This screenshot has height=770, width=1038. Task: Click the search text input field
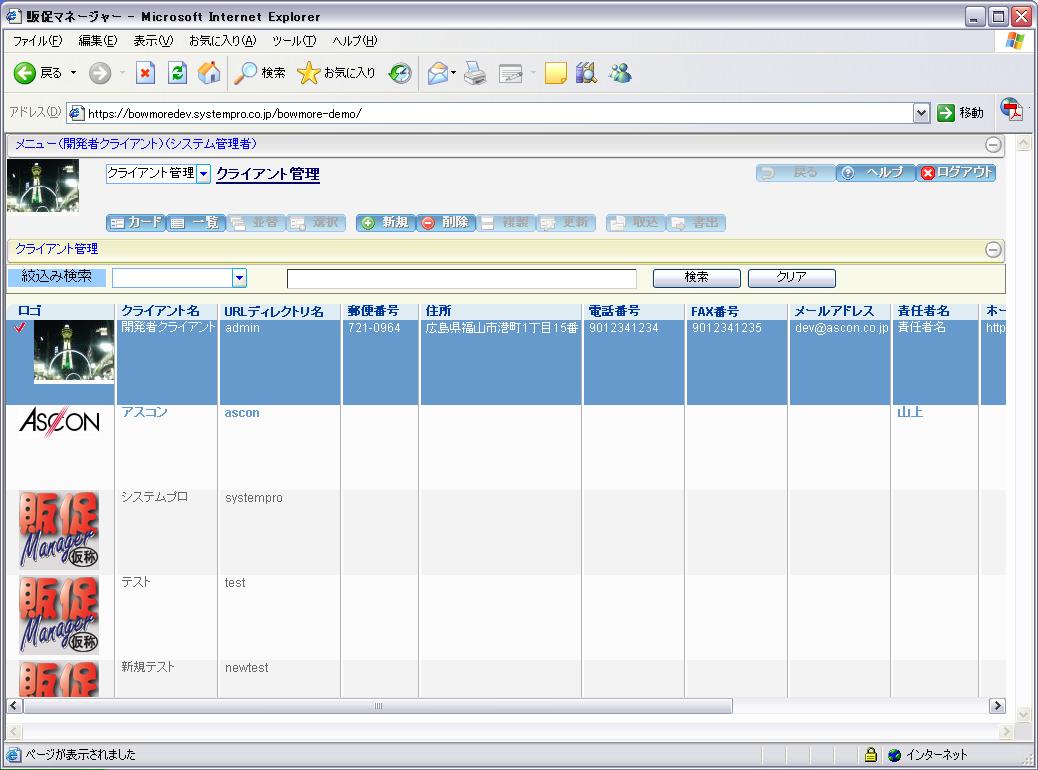coord(461,278)
